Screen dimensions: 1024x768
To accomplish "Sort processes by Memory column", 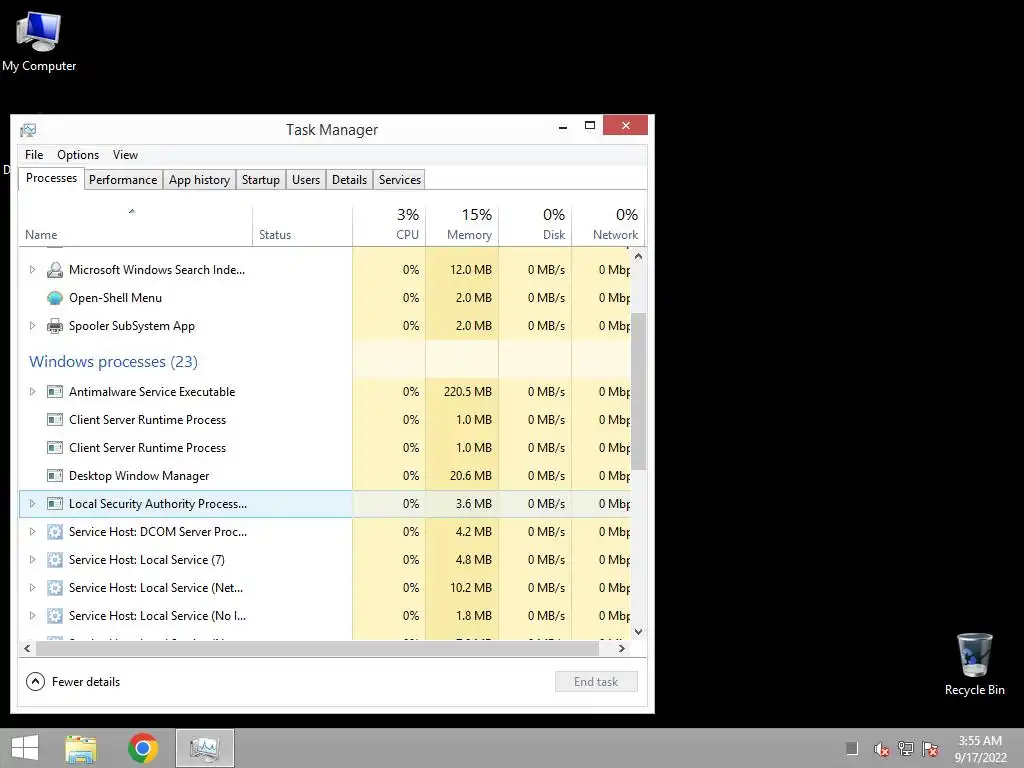I will pyautogui.click(x=462, y=225).
